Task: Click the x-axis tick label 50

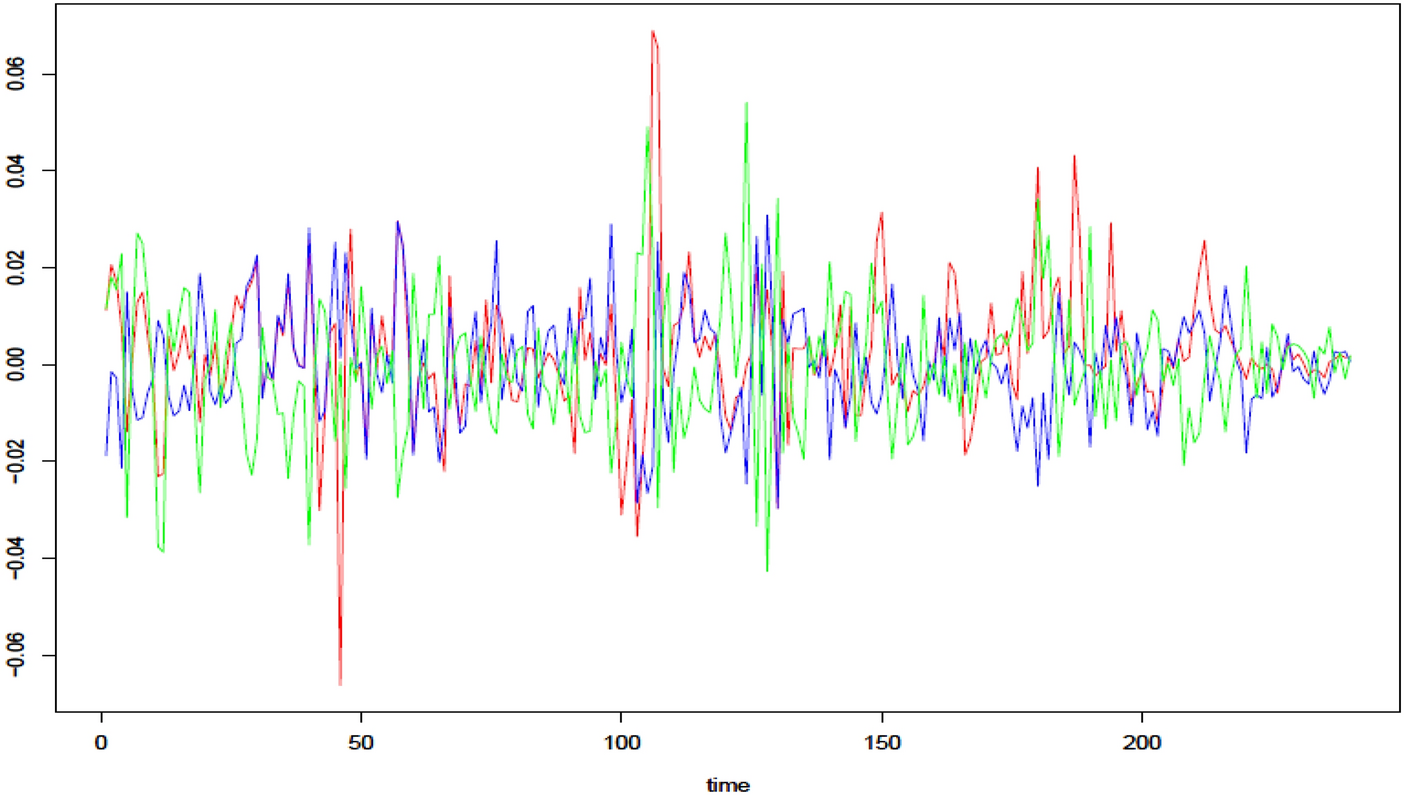Action: click(x=360, y=745)
